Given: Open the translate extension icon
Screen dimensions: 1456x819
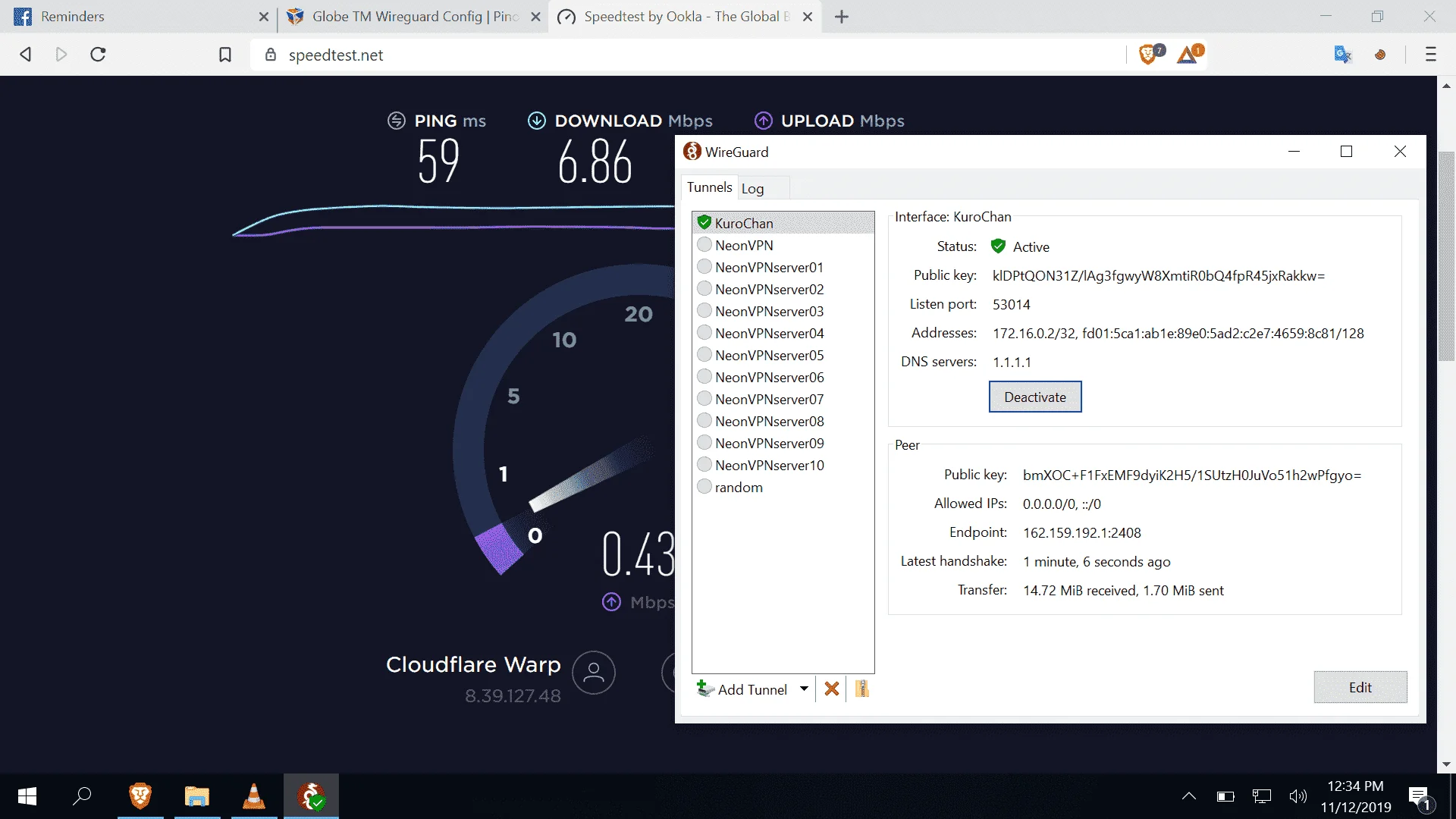Looking at the screenshot, I should tap(1342, 55).
